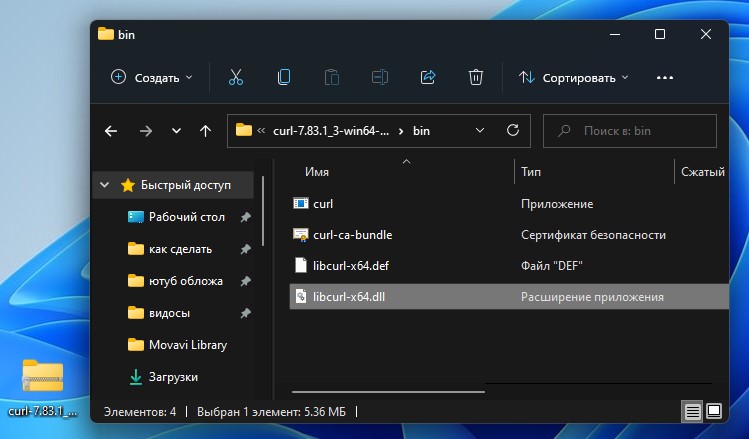Click the Paste clipboard icon
Screen dimensions: 749x439
(332, 77)
